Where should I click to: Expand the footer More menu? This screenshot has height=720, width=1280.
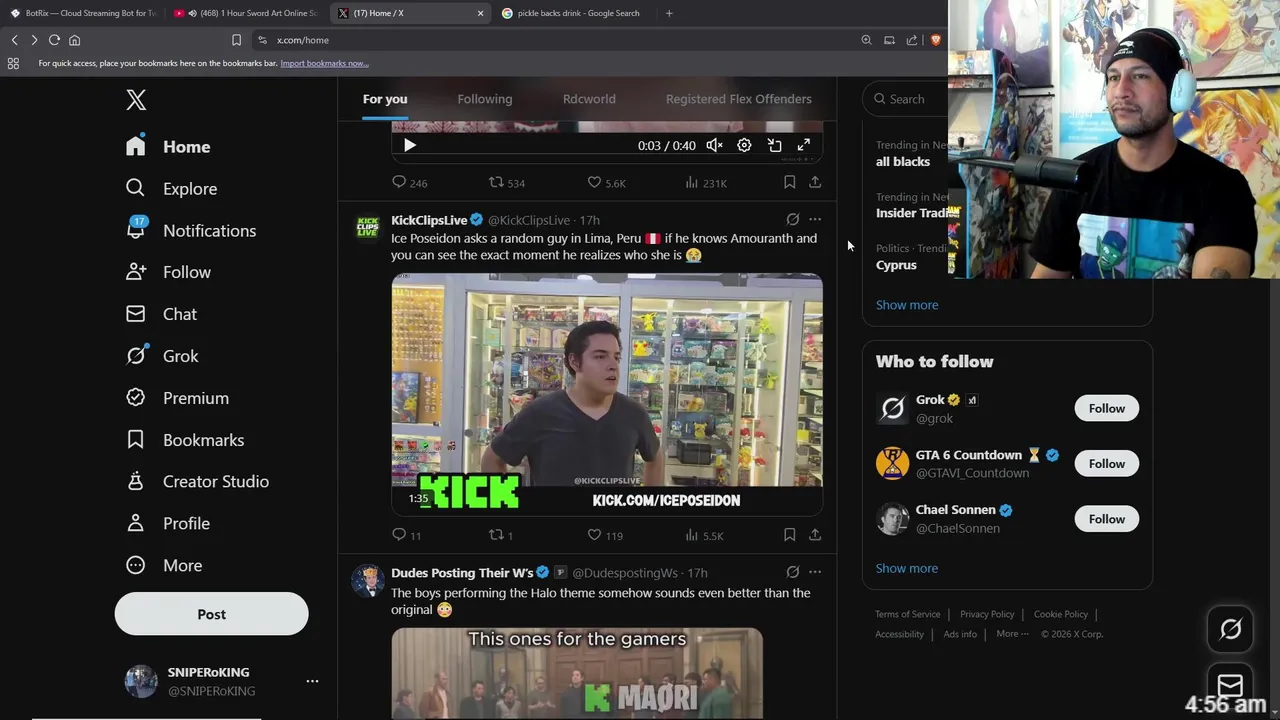1012,634
